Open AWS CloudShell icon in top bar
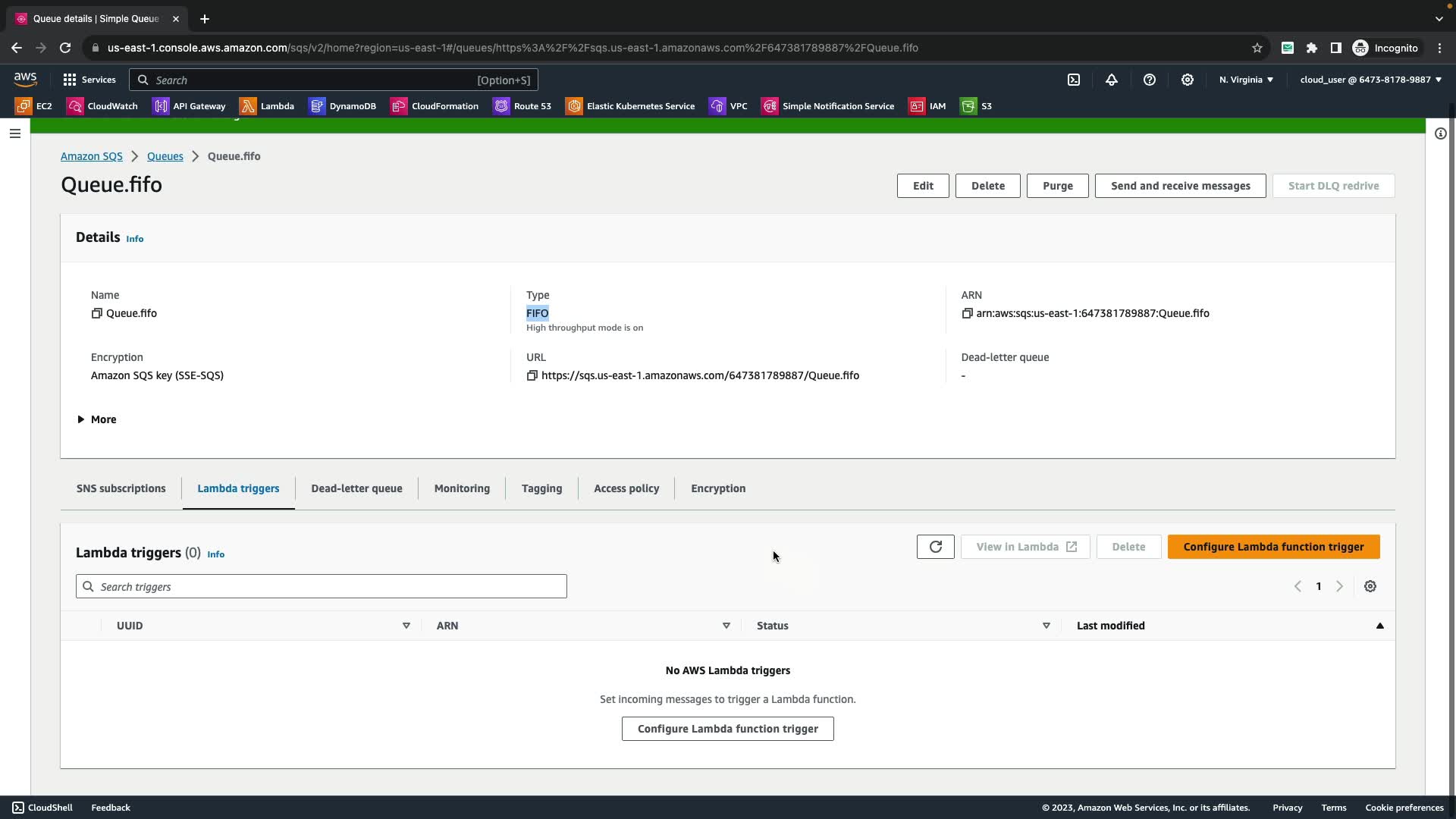 click(1074, 80)
